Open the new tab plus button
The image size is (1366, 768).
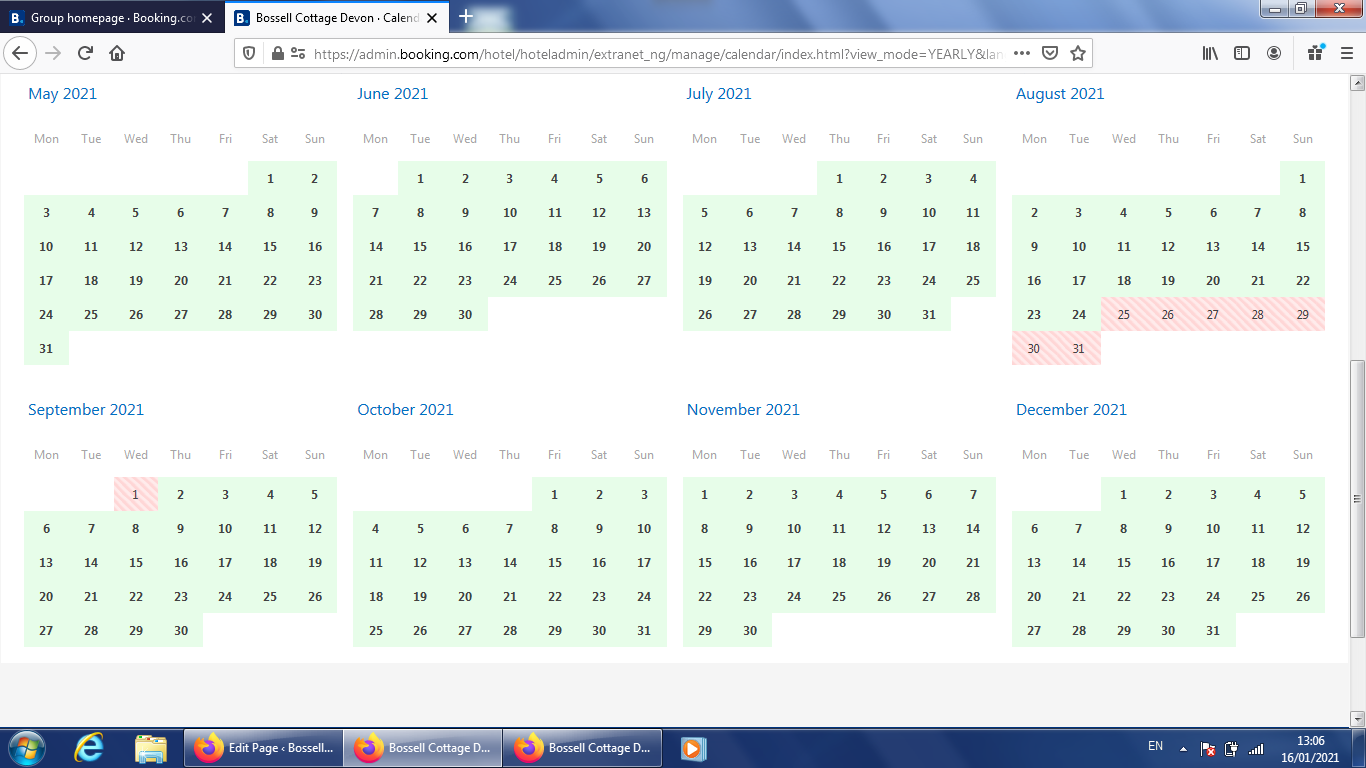point(465,17)
